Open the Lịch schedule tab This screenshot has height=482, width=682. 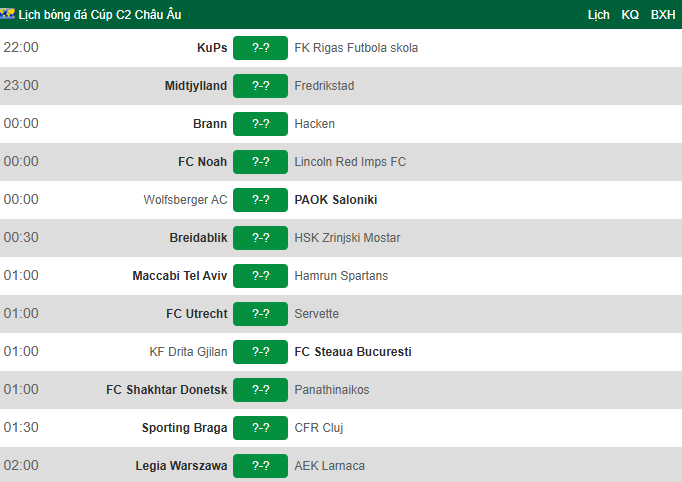[598, 15]
